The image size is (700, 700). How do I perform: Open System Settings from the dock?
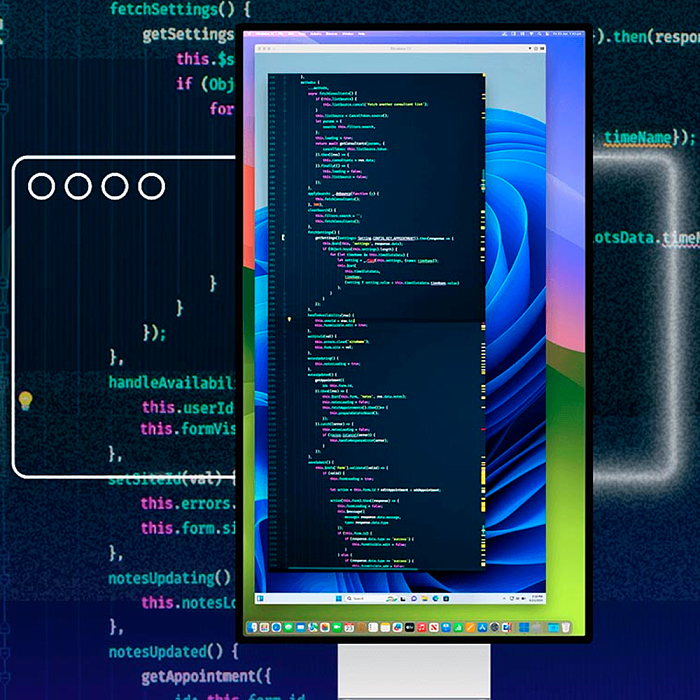494,627
